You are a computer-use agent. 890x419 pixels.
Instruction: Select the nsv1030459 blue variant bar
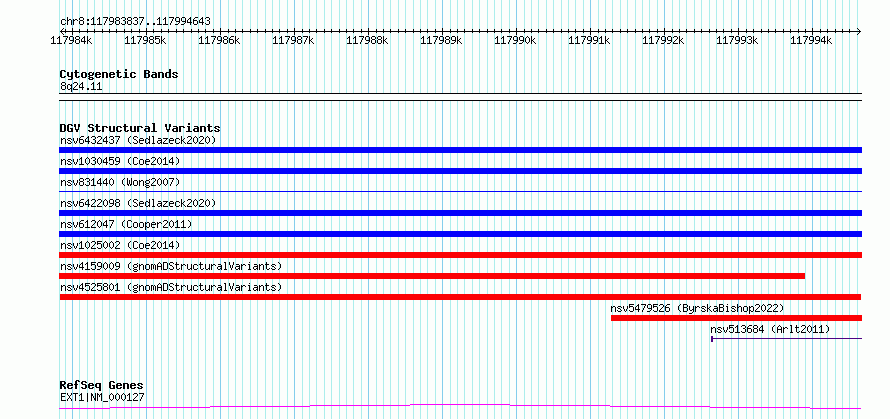click(460, 171)
